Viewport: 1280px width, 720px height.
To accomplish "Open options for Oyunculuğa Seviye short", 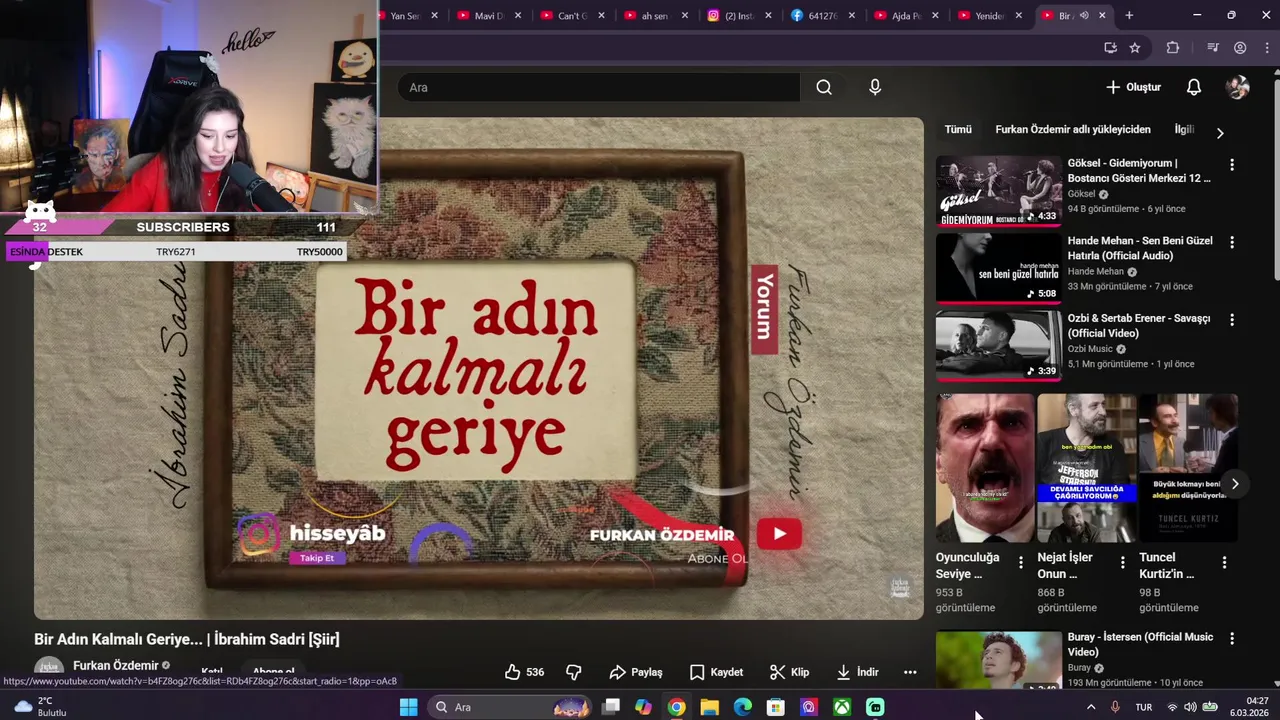I will 1021,563.
